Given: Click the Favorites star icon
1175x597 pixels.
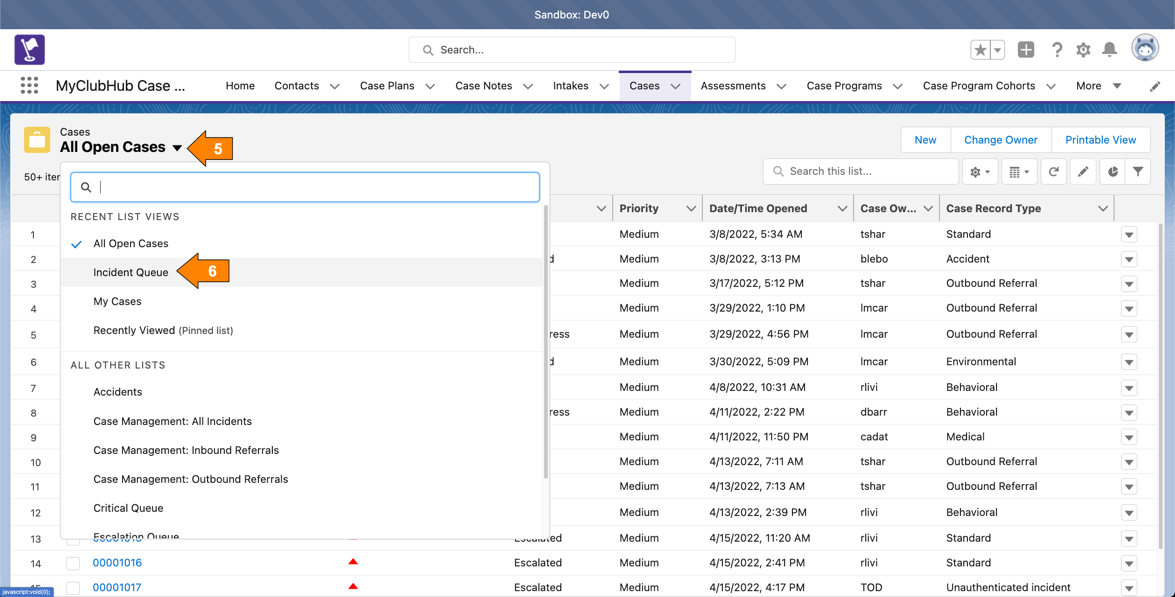Looking at the screenshot, I should [x=980, y=50].
